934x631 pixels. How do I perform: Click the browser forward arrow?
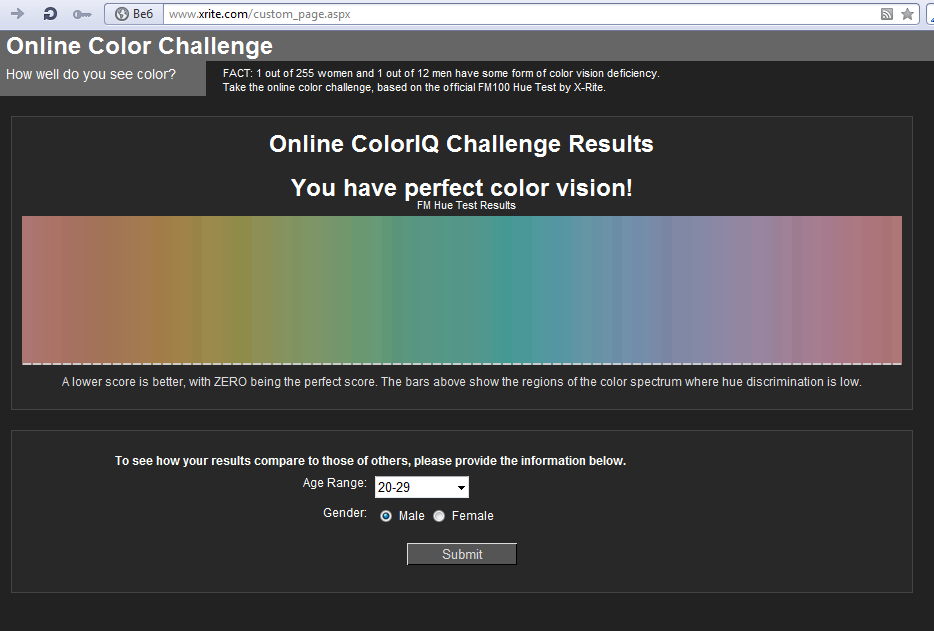(x=17, y=14)
